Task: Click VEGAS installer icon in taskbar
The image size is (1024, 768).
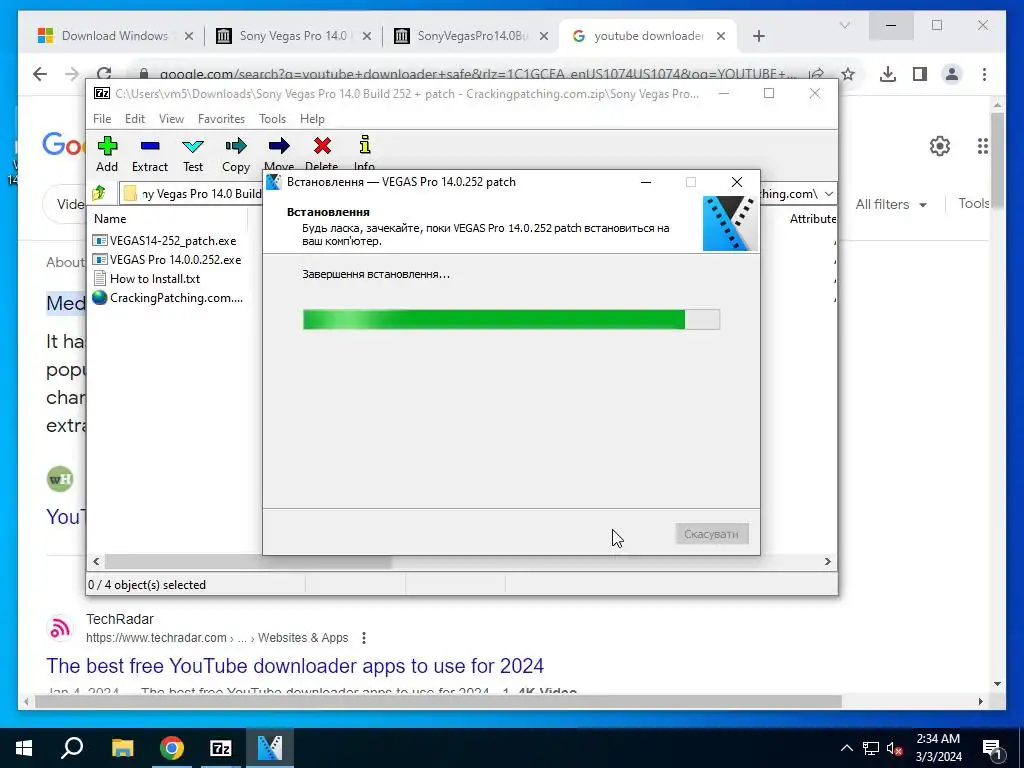Action: pyautogui.click(x=270, y=748)
